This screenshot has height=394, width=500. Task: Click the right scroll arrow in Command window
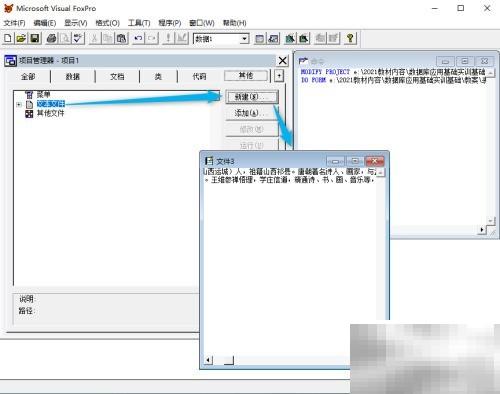[x=482, y=230]
